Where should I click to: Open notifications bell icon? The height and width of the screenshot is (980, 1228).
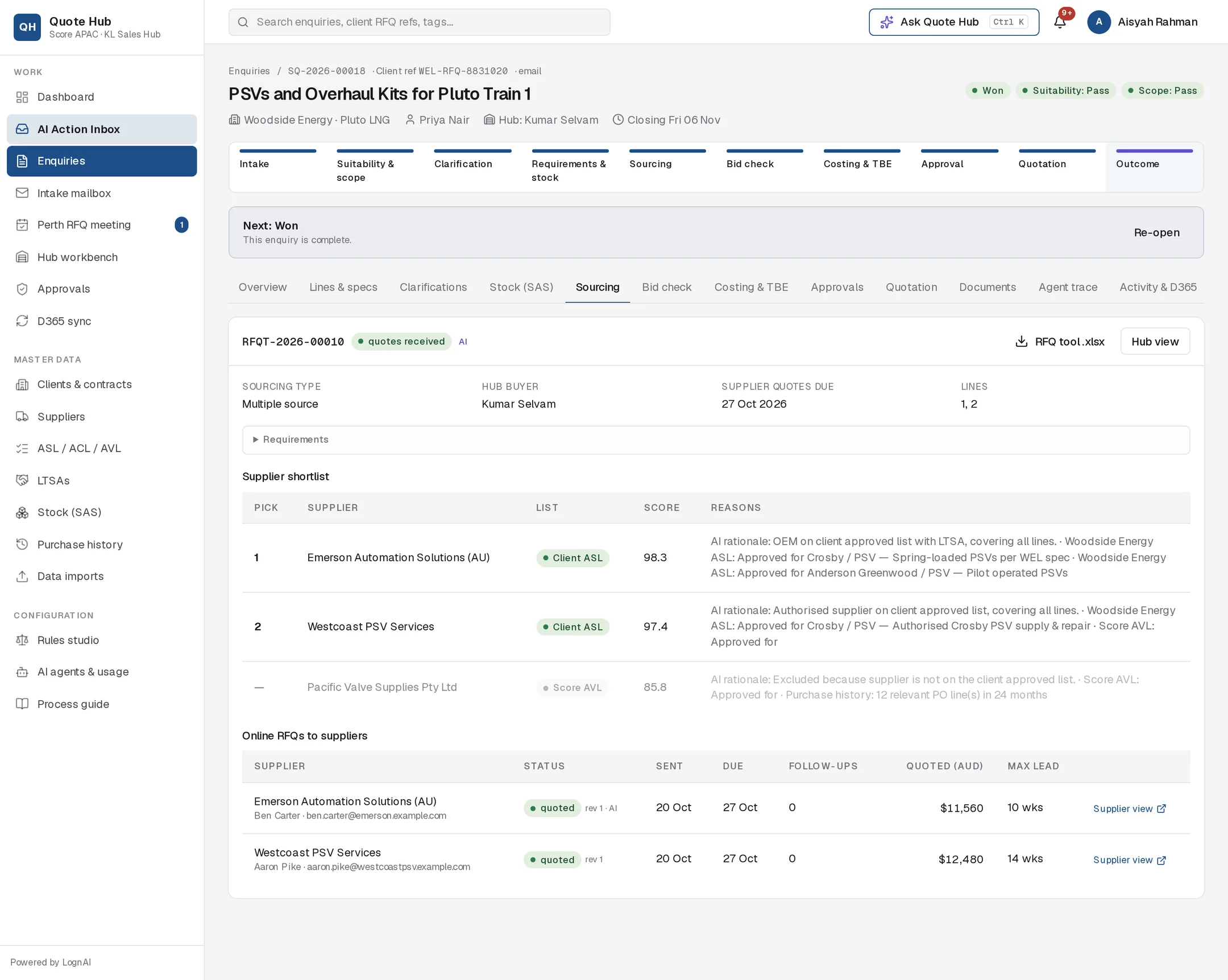1059,22
